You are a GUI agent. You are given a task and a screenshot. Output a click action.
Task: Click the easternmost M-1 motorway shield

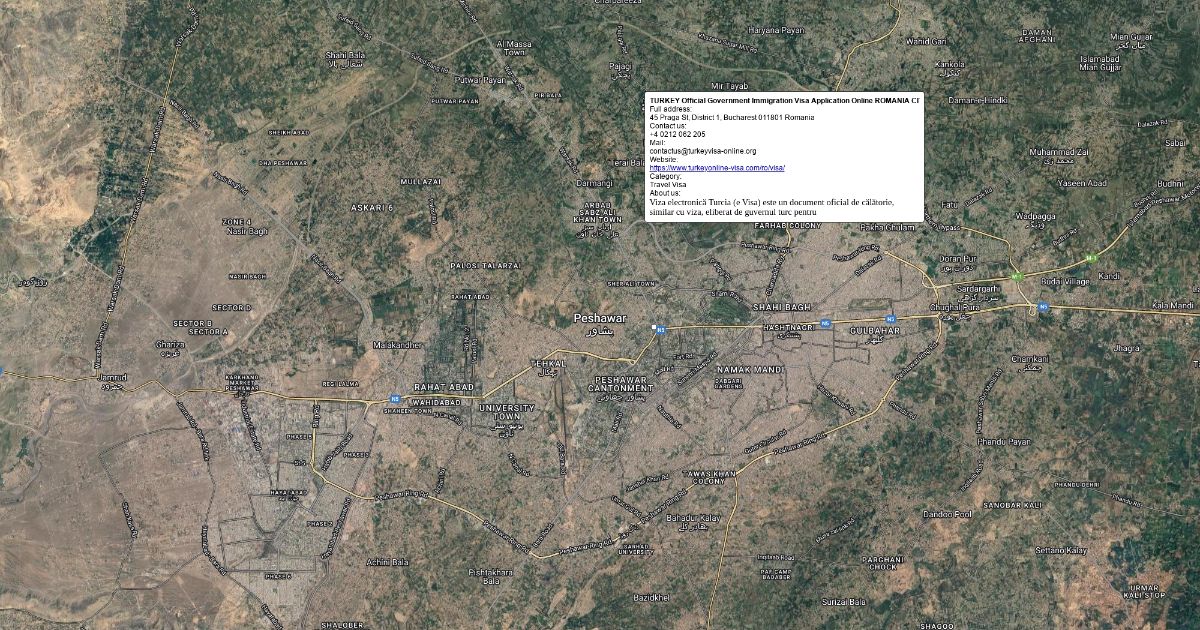click(x=1091, y=257)
